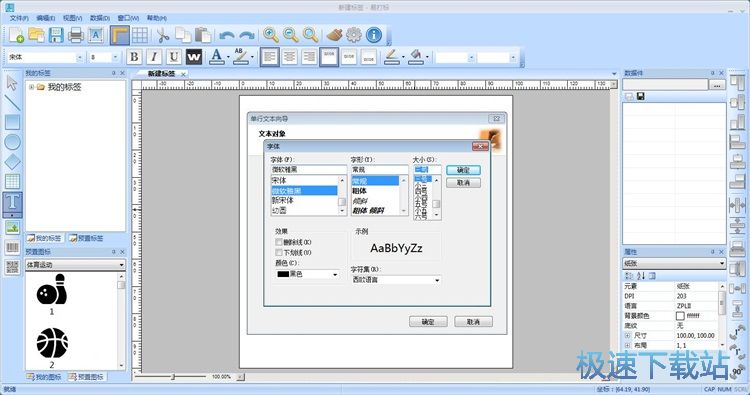Click the Paste clipboard icon
Screen dimensions: 750x395
click(203, 35)
